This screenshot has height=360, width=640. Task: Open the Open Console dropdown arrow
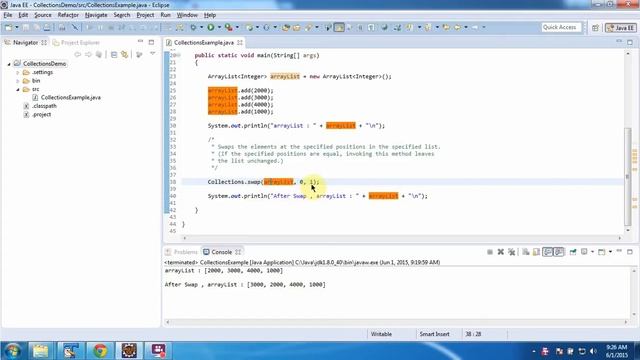610,252
